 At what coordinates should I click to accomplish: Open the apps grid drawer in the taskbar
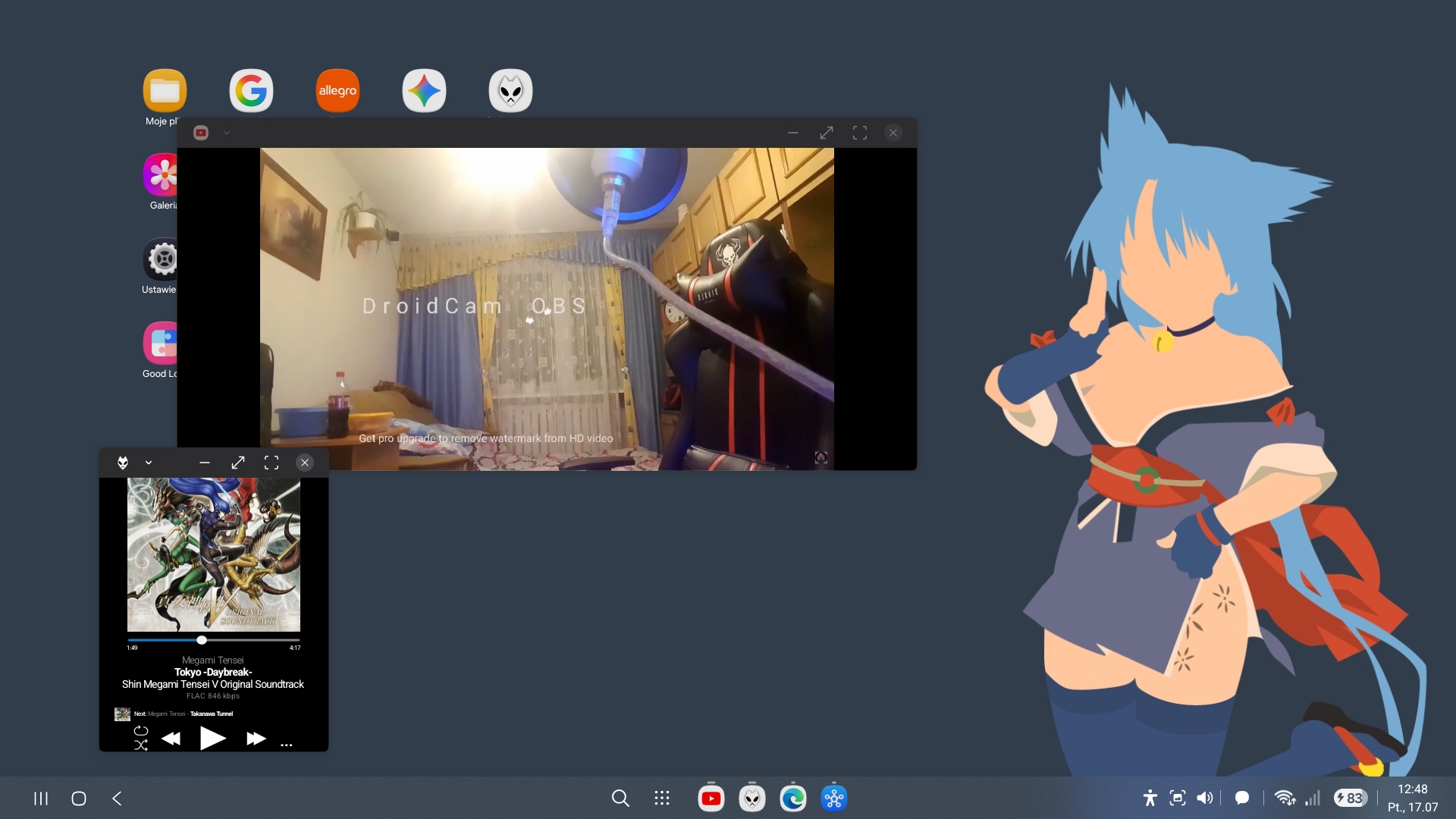click(x=662, y=798)
